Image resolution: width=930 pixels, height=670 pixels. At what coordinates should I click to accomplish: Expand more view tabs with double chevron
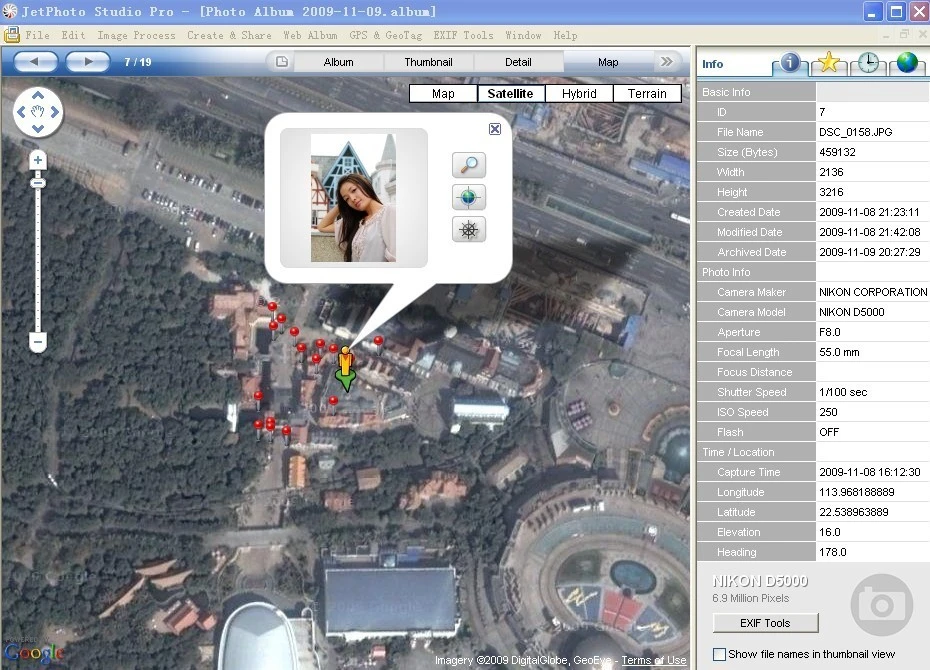(667, 62)
